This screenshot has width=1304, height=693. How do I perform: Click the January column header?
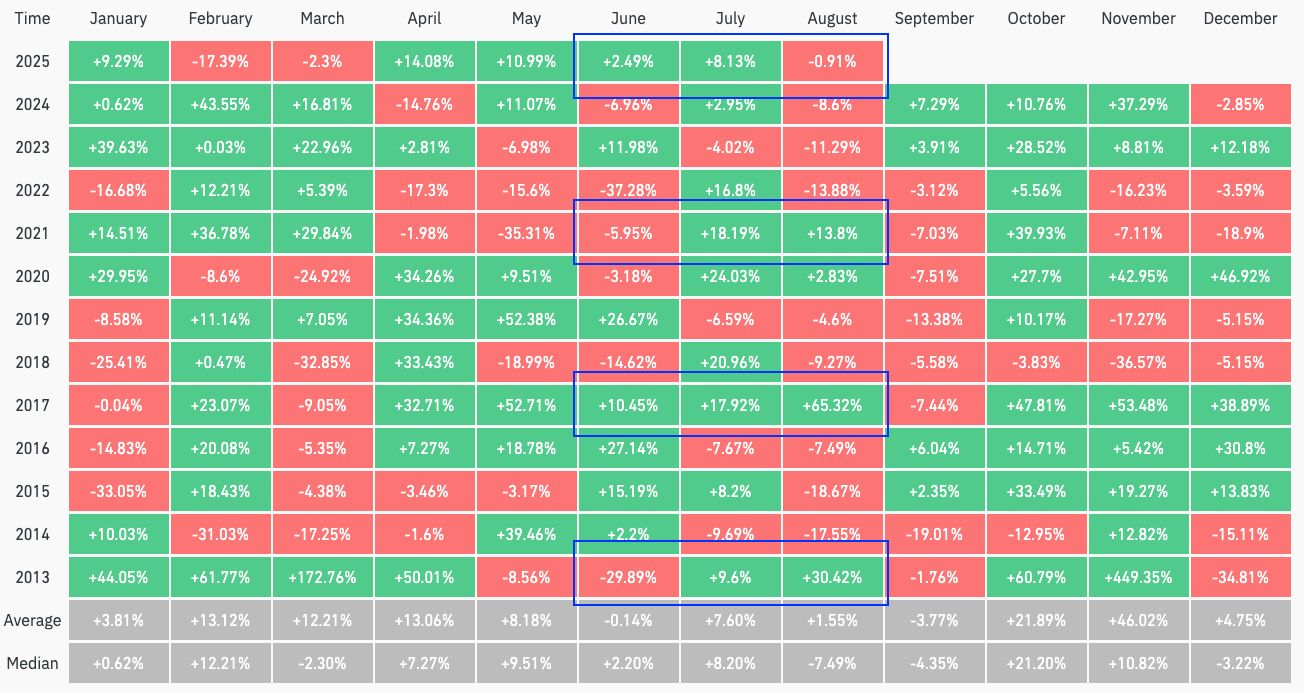pyautogui.click(x=118, y=18)
